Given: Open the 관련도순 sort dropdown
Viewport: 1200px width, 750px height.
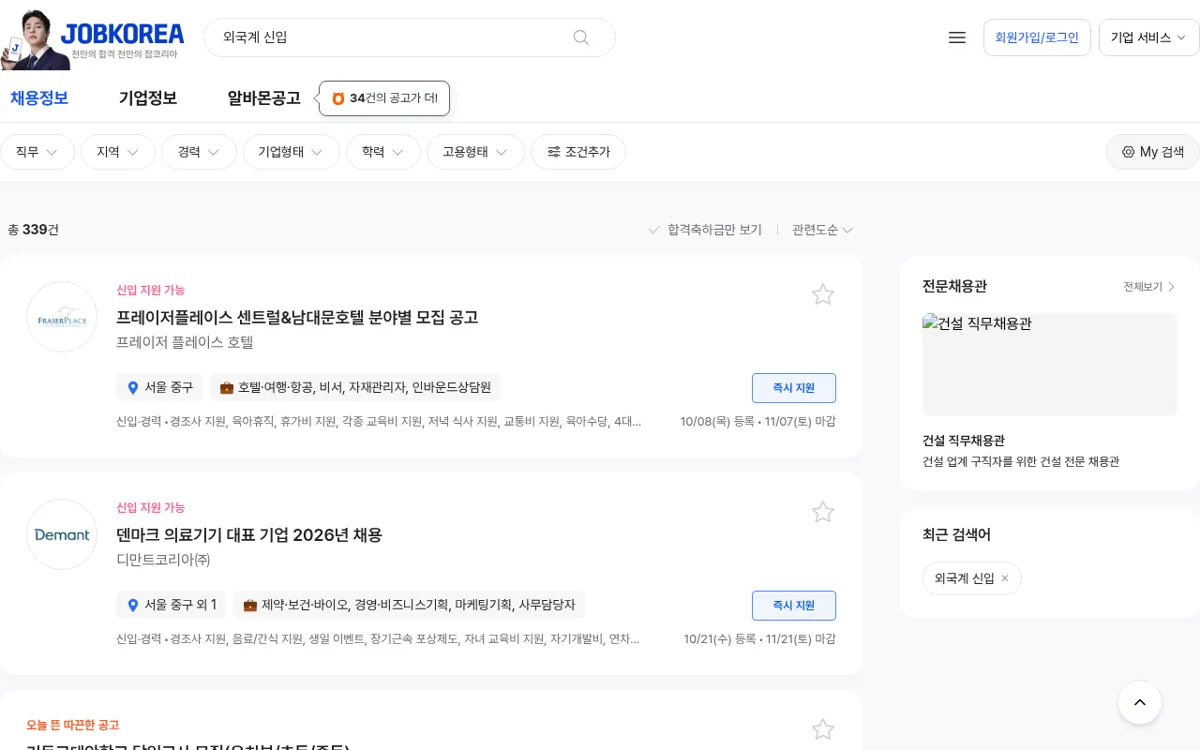Looking at the screenshot, I should (822, 230).
